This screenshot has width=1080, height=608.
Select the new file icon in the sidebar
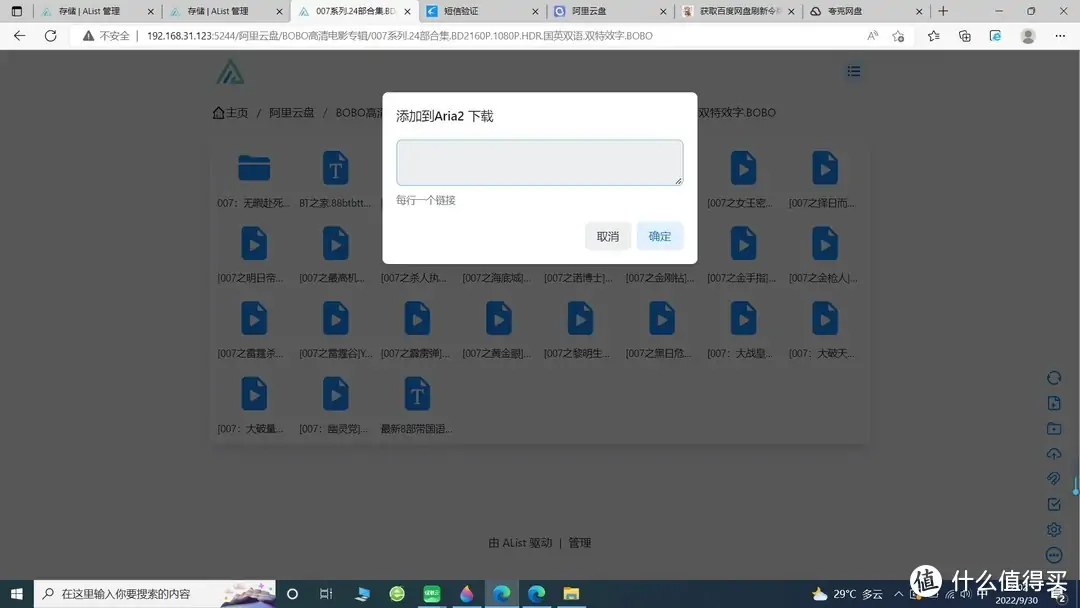click(x=1053, y=403)
